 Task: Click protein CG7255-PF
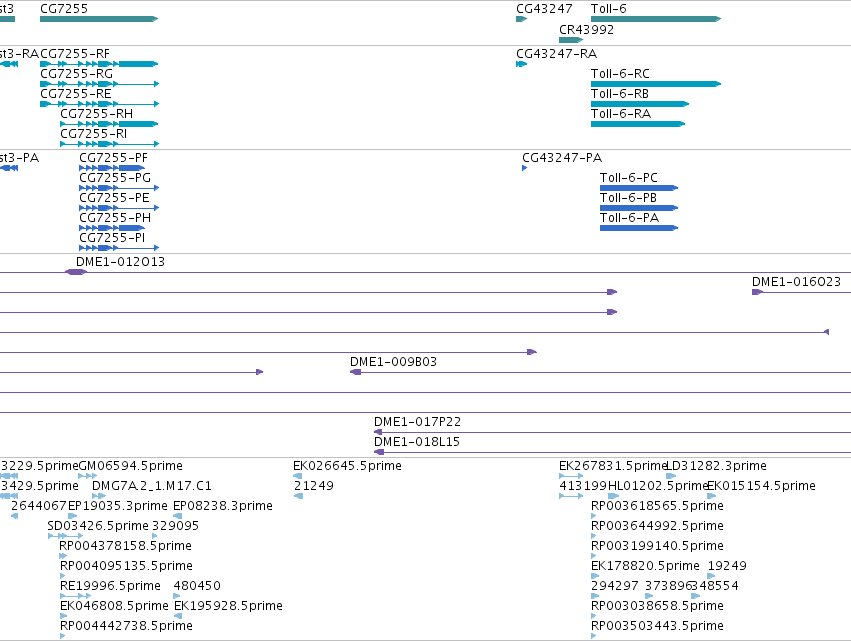(112, 168)
